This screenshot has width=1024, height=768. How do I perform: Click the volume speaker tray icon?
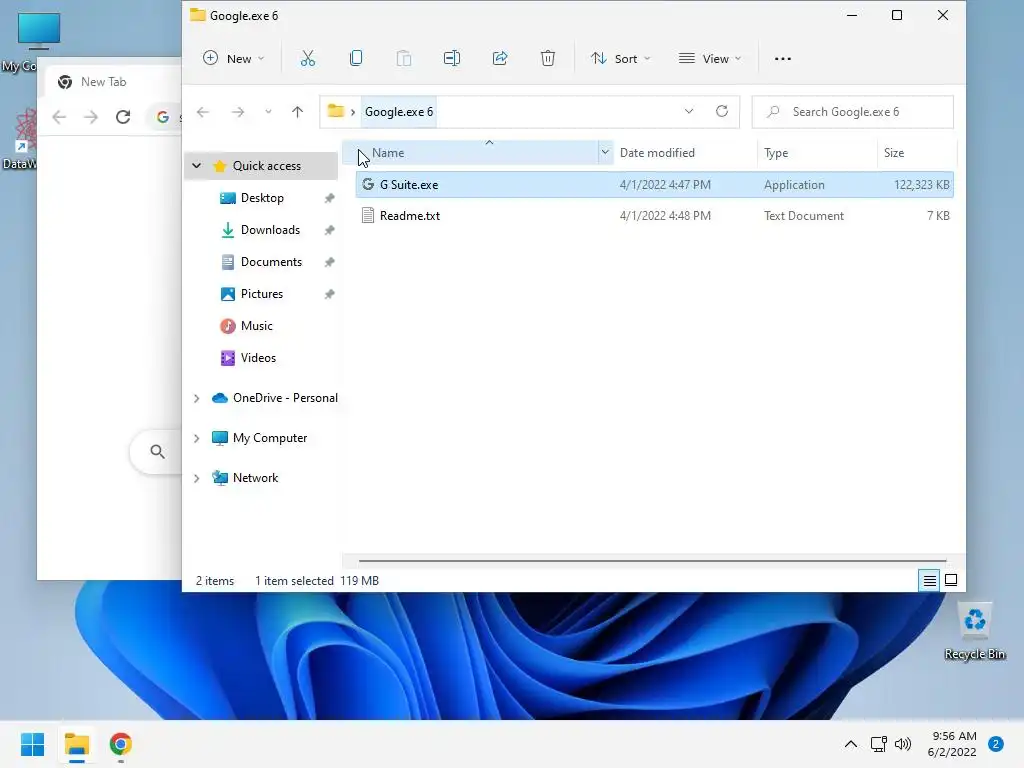903,744
